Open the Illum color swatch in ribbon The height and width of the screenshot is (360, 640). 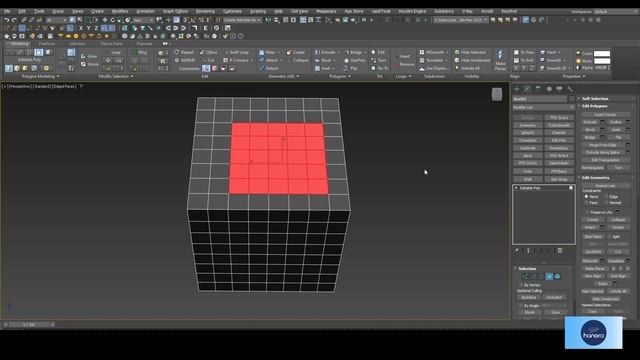tap(602, 61)
